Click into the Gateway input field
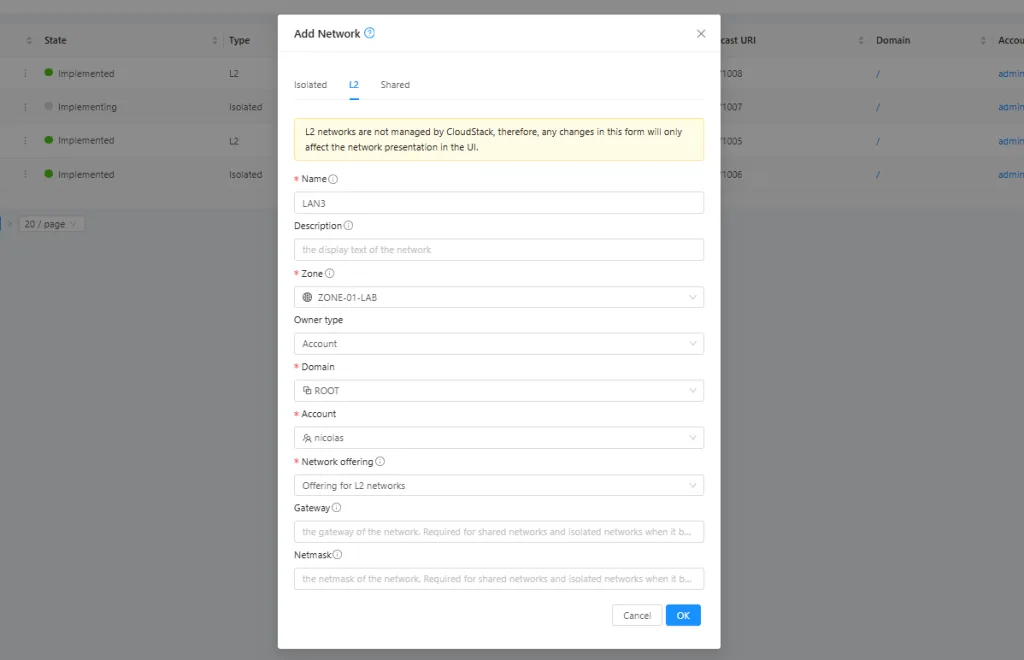 click(x=498, y=532)
